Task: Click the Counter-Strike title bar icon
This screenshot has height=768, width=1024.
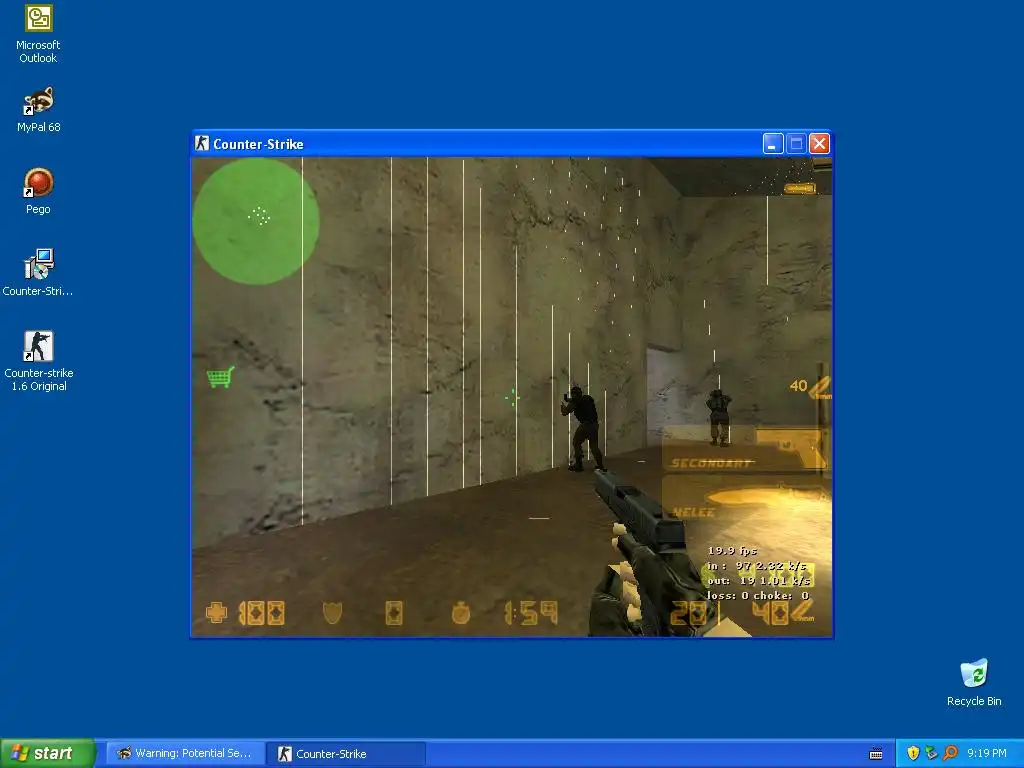Action: 202,143
